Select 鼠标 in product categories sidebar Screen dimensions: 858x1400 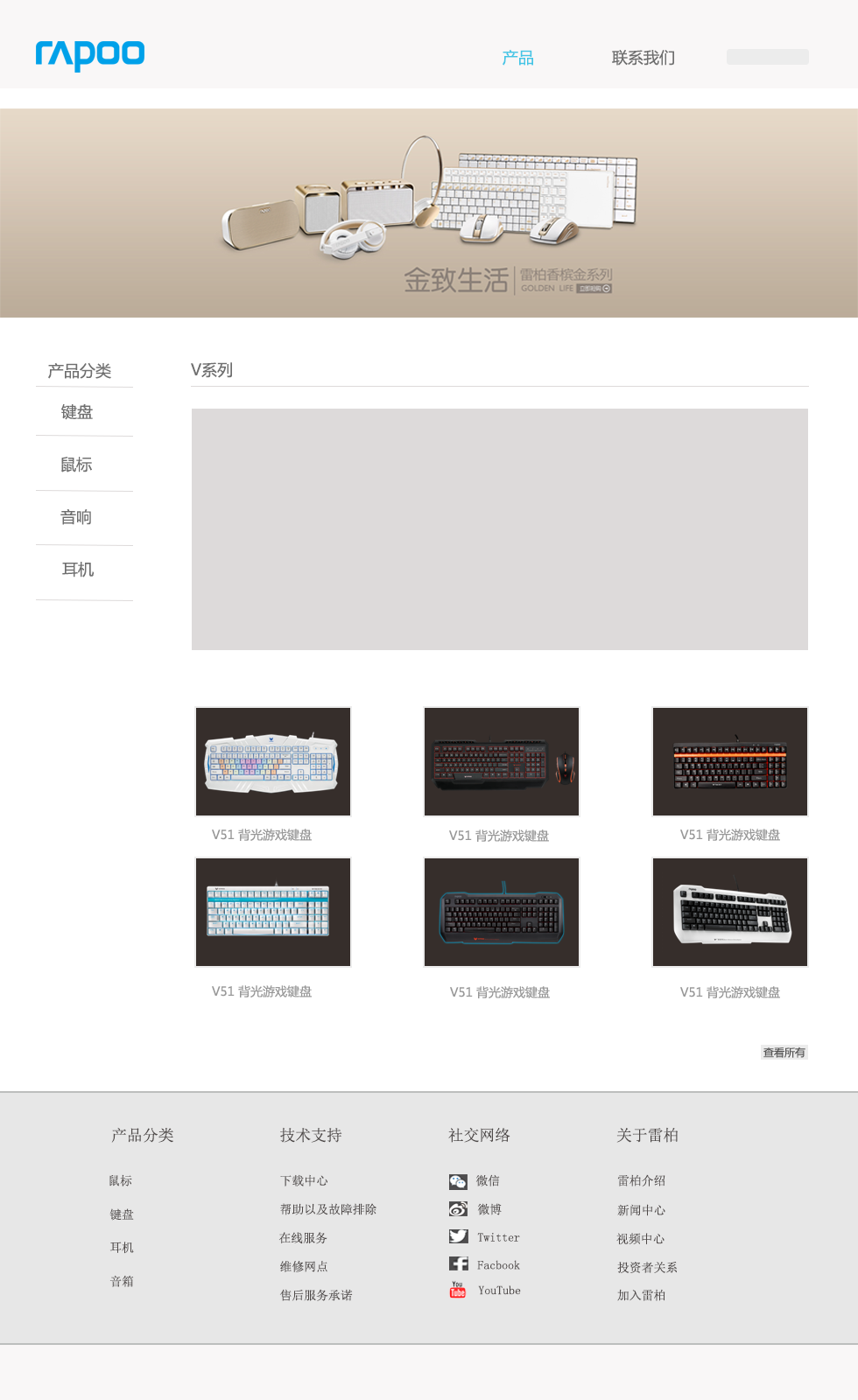(77, 465)
